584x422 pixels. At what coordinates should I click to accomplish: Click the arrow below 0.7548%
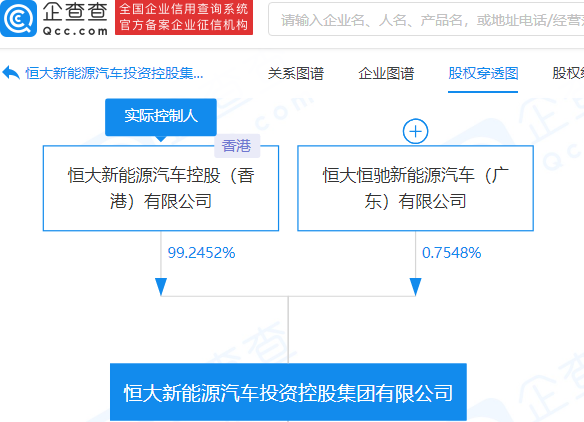click(415, 287)
